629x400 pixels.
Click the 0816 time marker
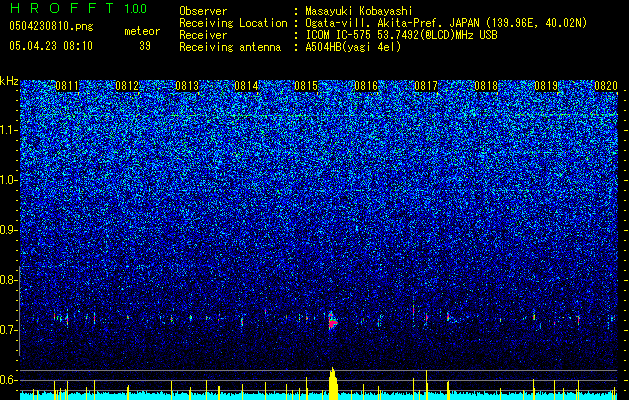point(366,86)
